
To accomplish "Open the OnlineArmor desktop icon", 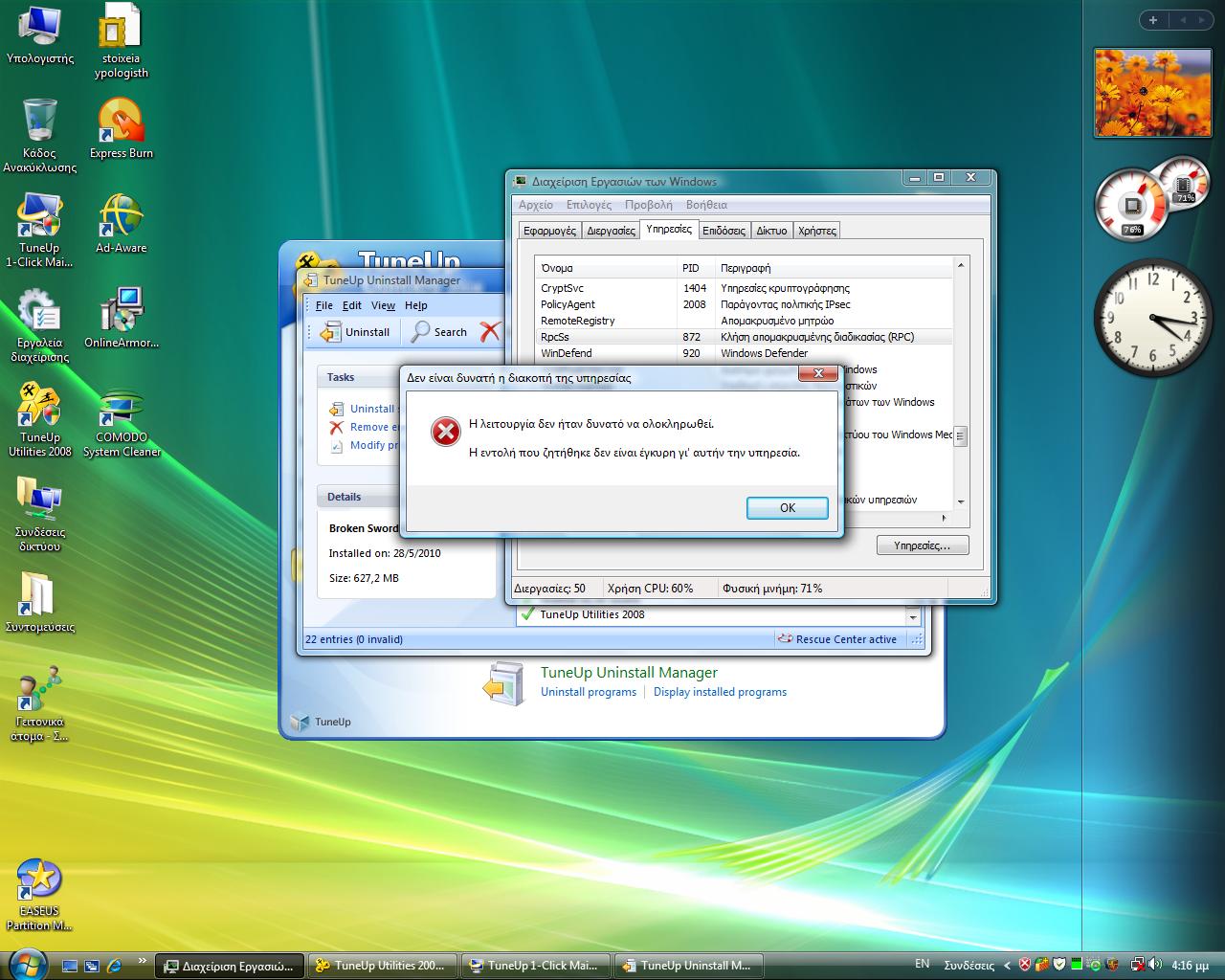I will click(121, 318).
